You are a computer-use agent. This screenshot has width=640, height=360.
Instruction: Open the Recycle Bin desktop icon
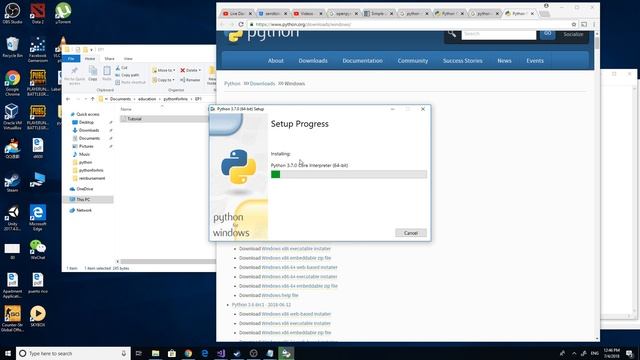[12, 47]
